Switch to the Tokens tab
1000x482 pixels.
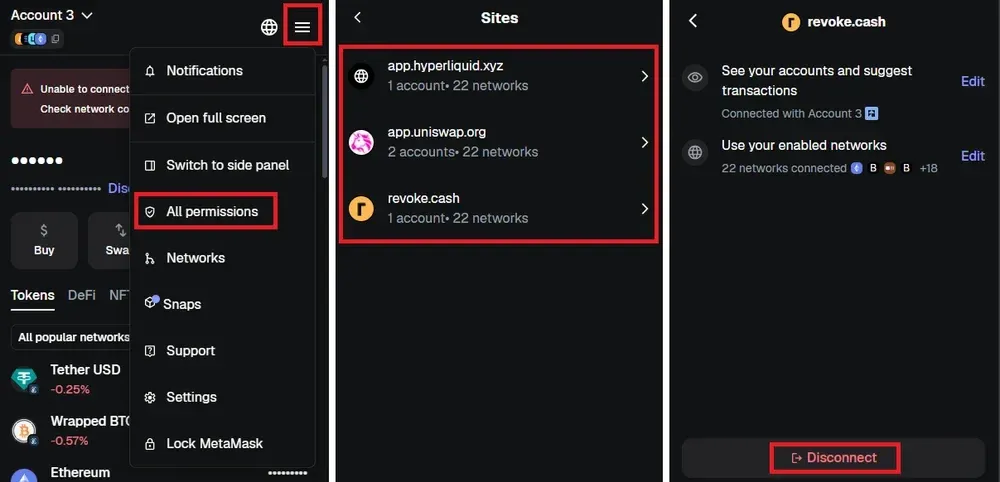(32, 295)
